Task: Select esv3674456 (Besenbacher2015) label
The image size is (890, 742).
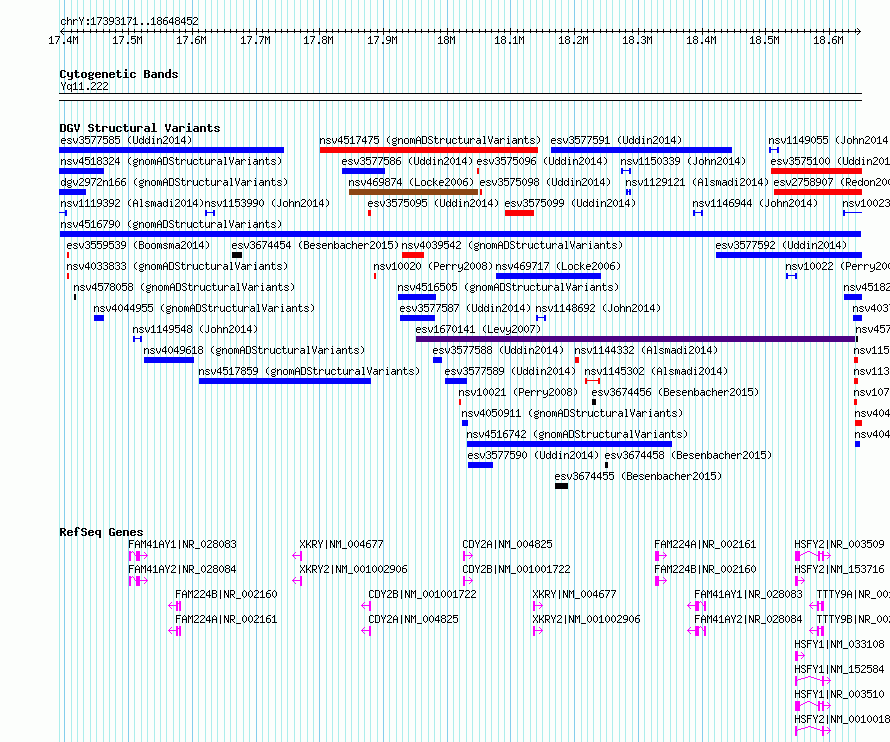Action: [x=675, y=392]
